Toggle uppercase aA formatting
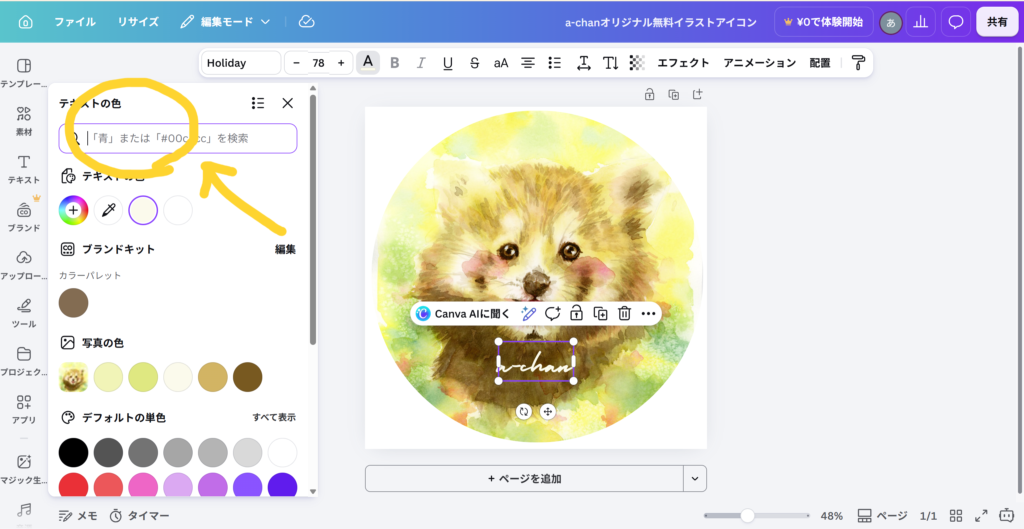Image resolution: width=1024 pixels, height=529 pixels. tap(501, 63)
